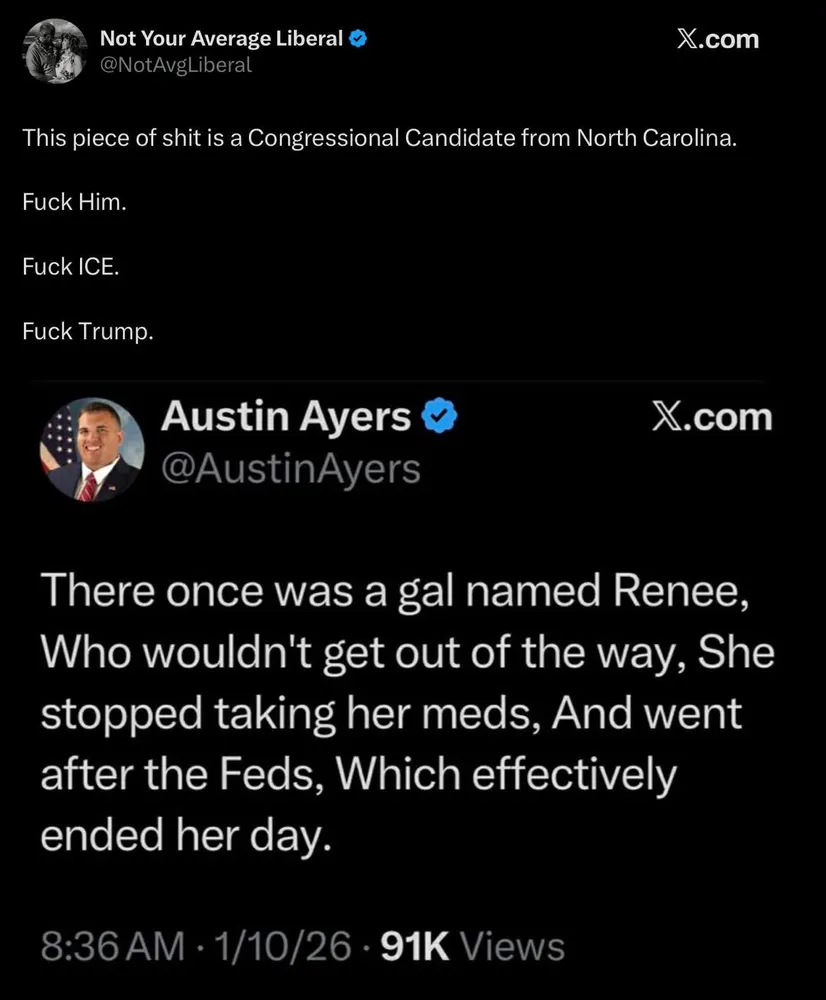
Task: Open the @AustinAyers handle
Action: pos(291,469)
